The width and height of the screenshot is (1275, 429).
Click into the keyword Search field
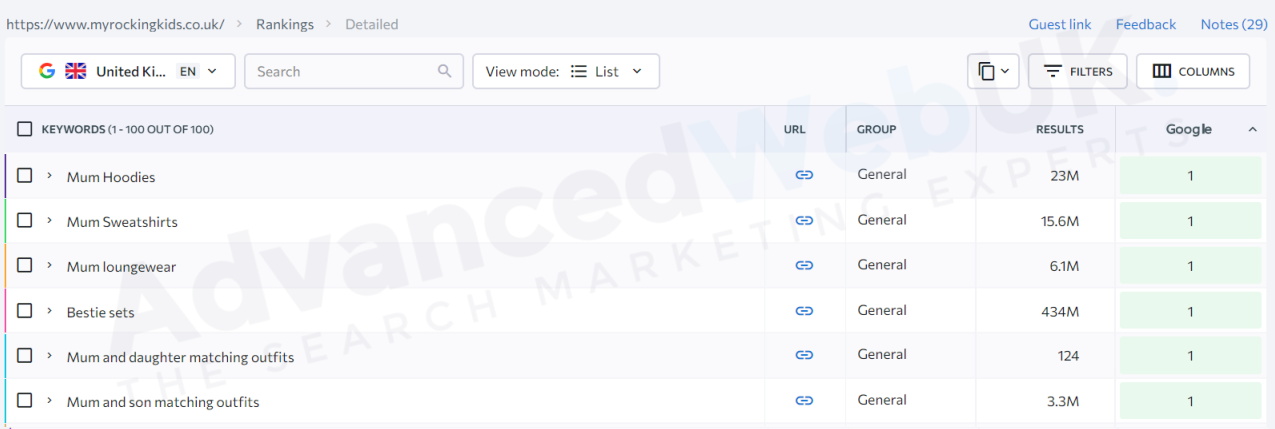340,71
